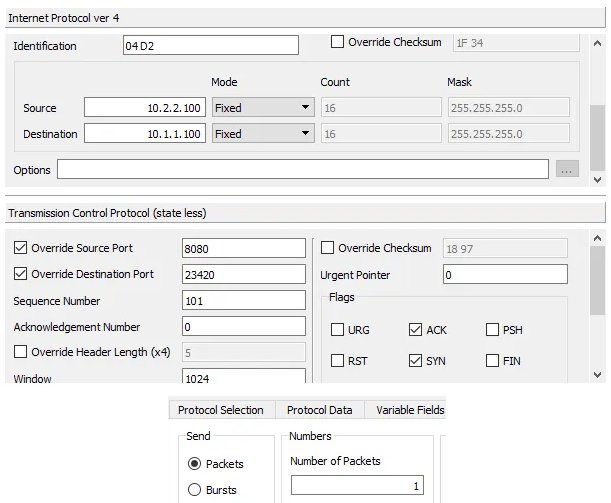Viewport: 611px width, 503px height.
Task: Collapse the Internet Protocol ver 4 header
Action: pos(305,18)
